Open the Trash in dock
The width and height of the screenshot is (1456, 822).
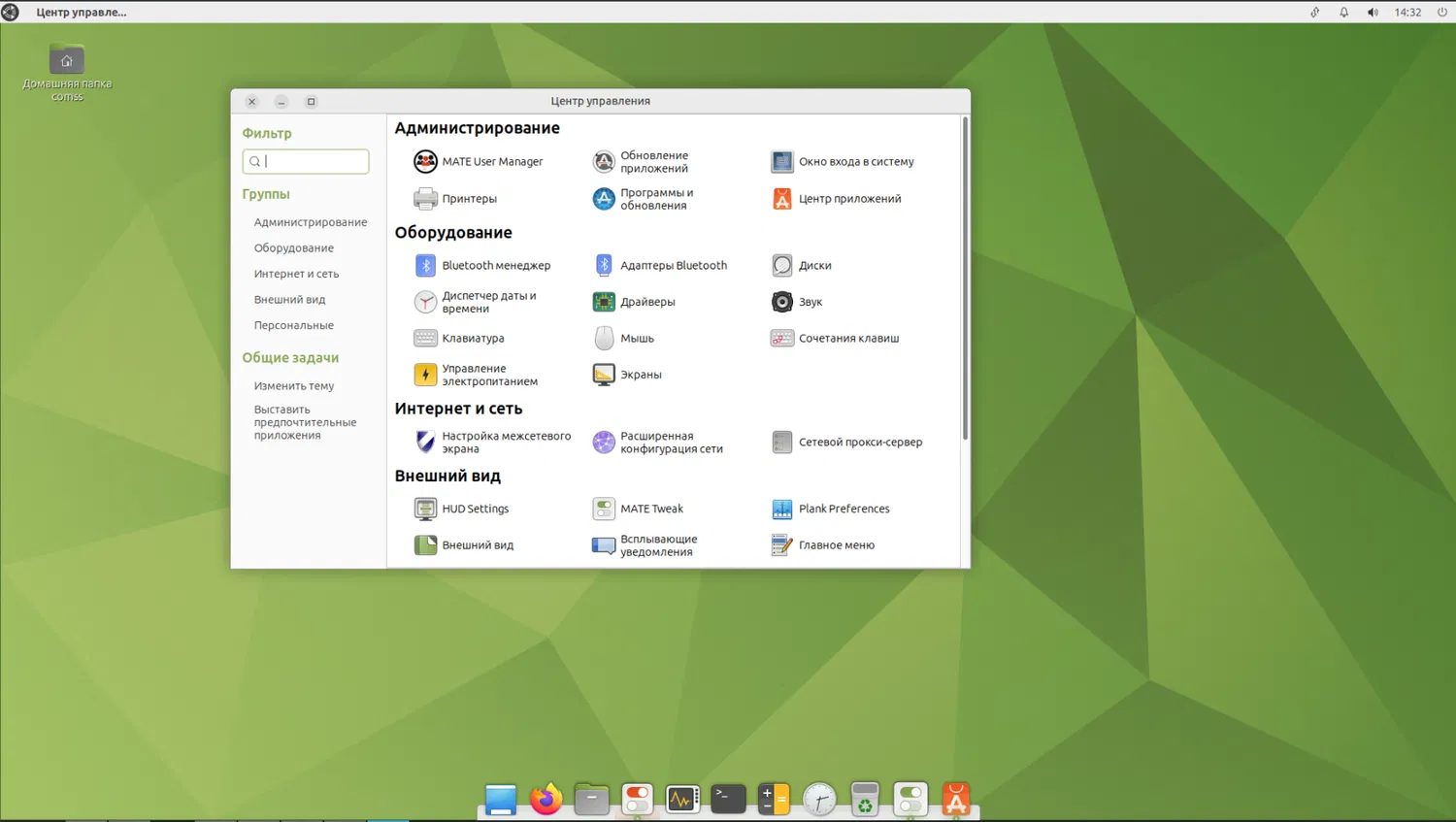click(x=865, y=799)
